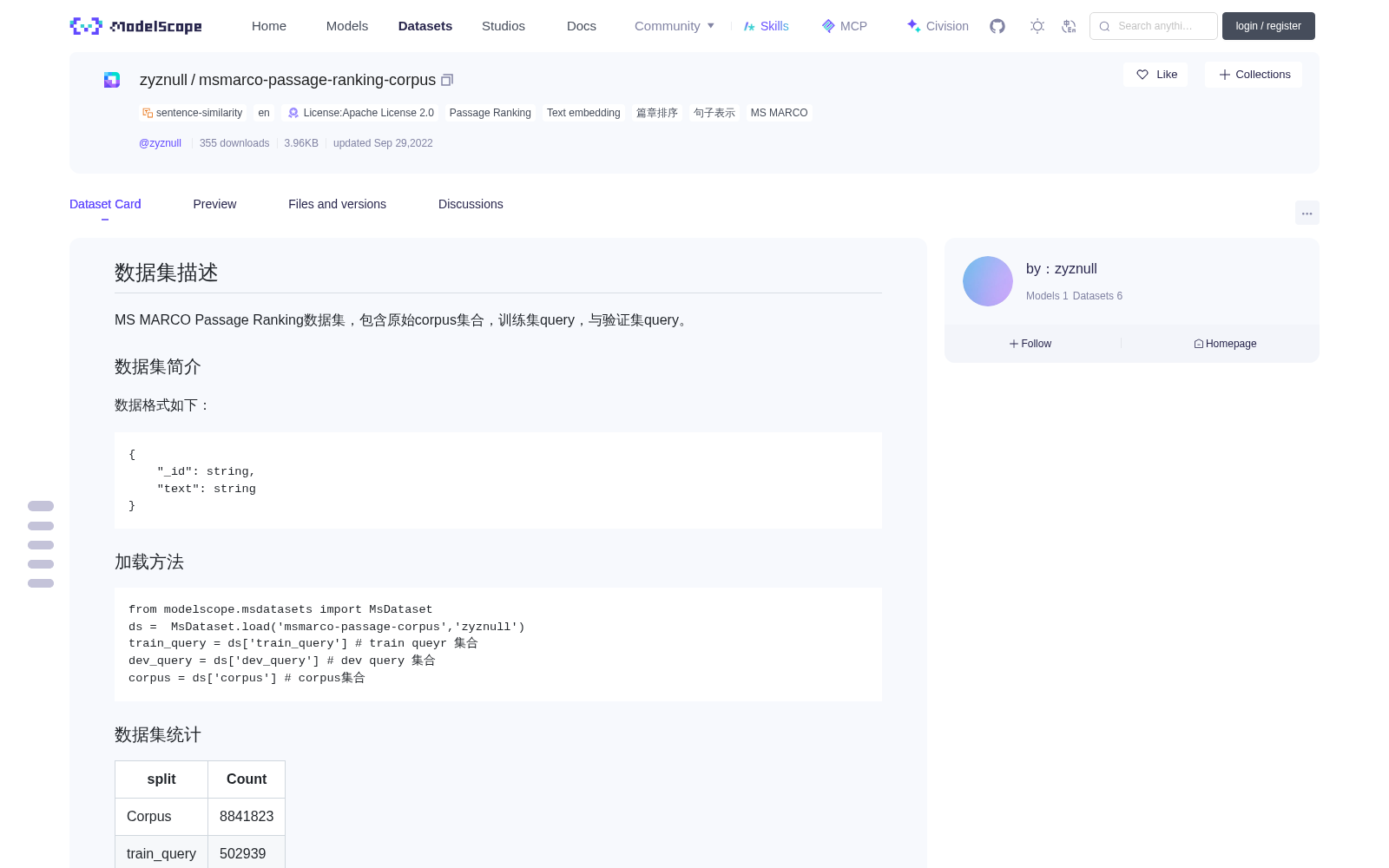This screenshot has height=868, width=1389.
Task: Click the search magnifier icon
Action: 1104,26
